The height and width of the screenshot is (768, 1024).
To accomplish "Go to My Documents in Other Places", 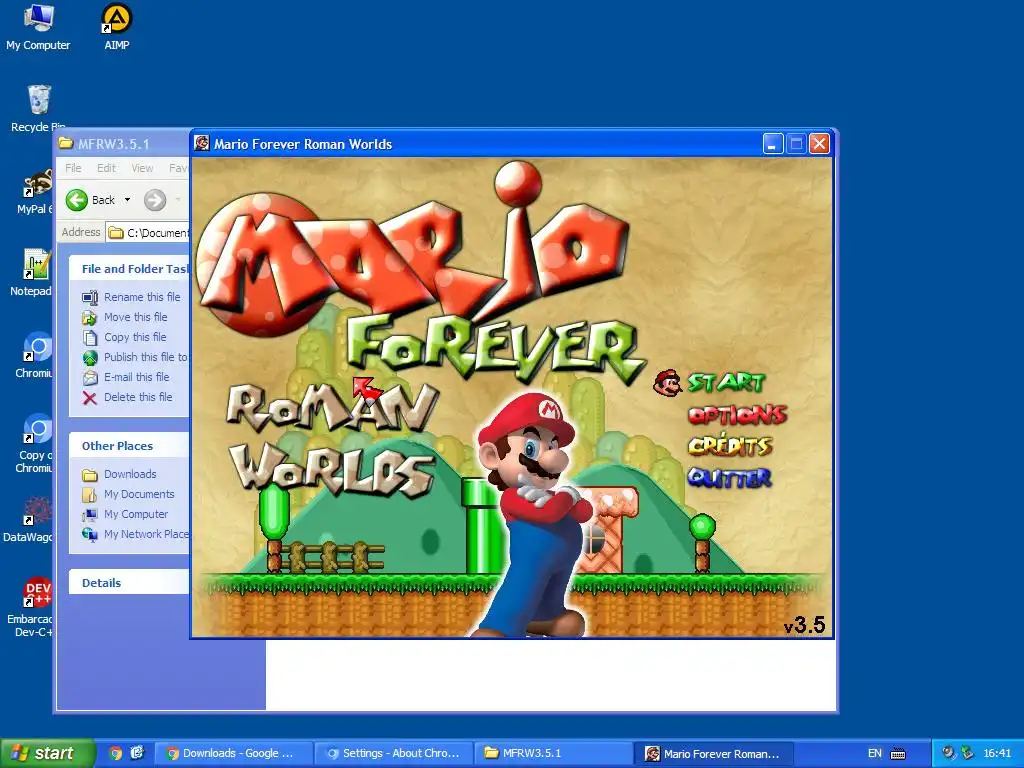I will click(139, 494).
